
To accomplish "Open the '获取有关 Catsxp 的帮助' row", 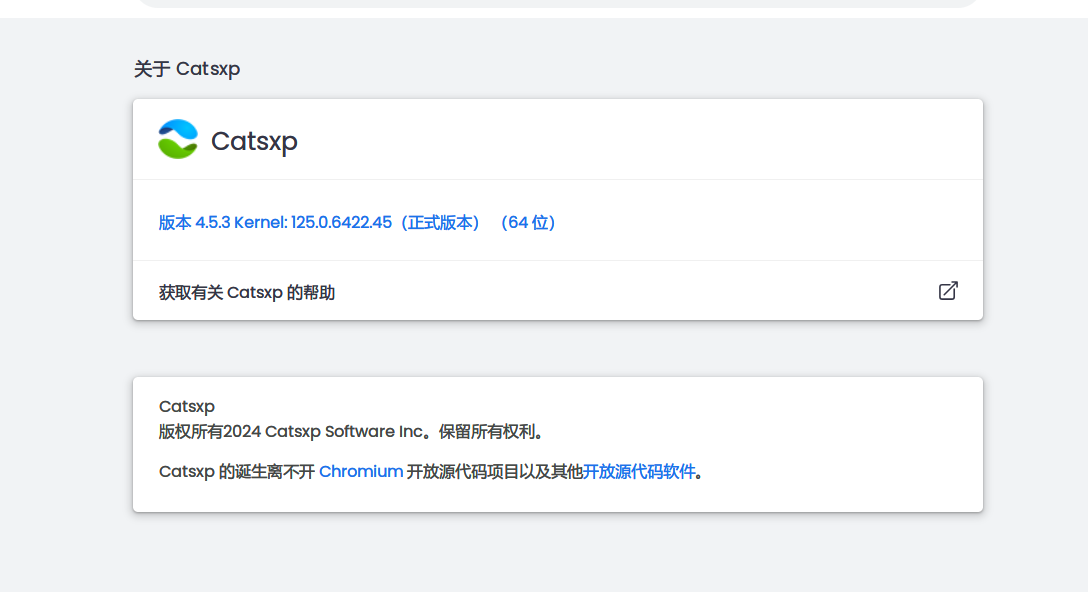I will 558,291.
